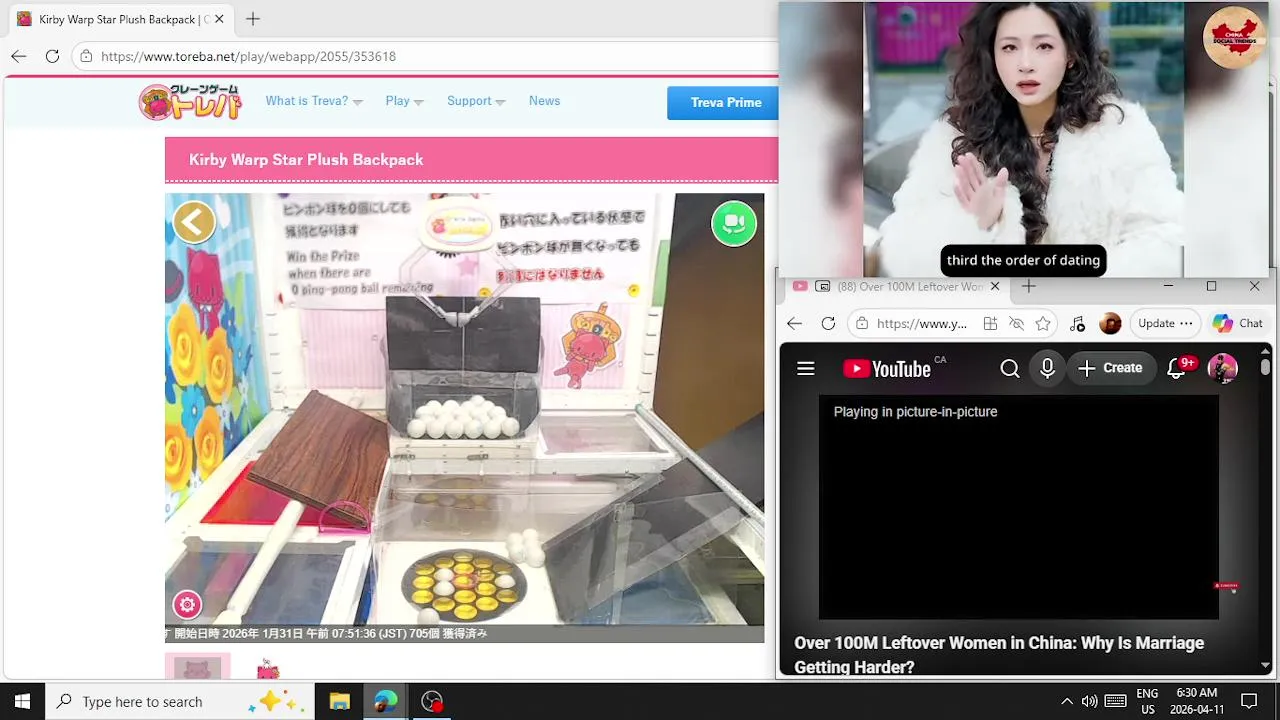Open the YouTube account avatar menu
The height and width of the screenshot is (720, 1280).
coord(1223,369)
